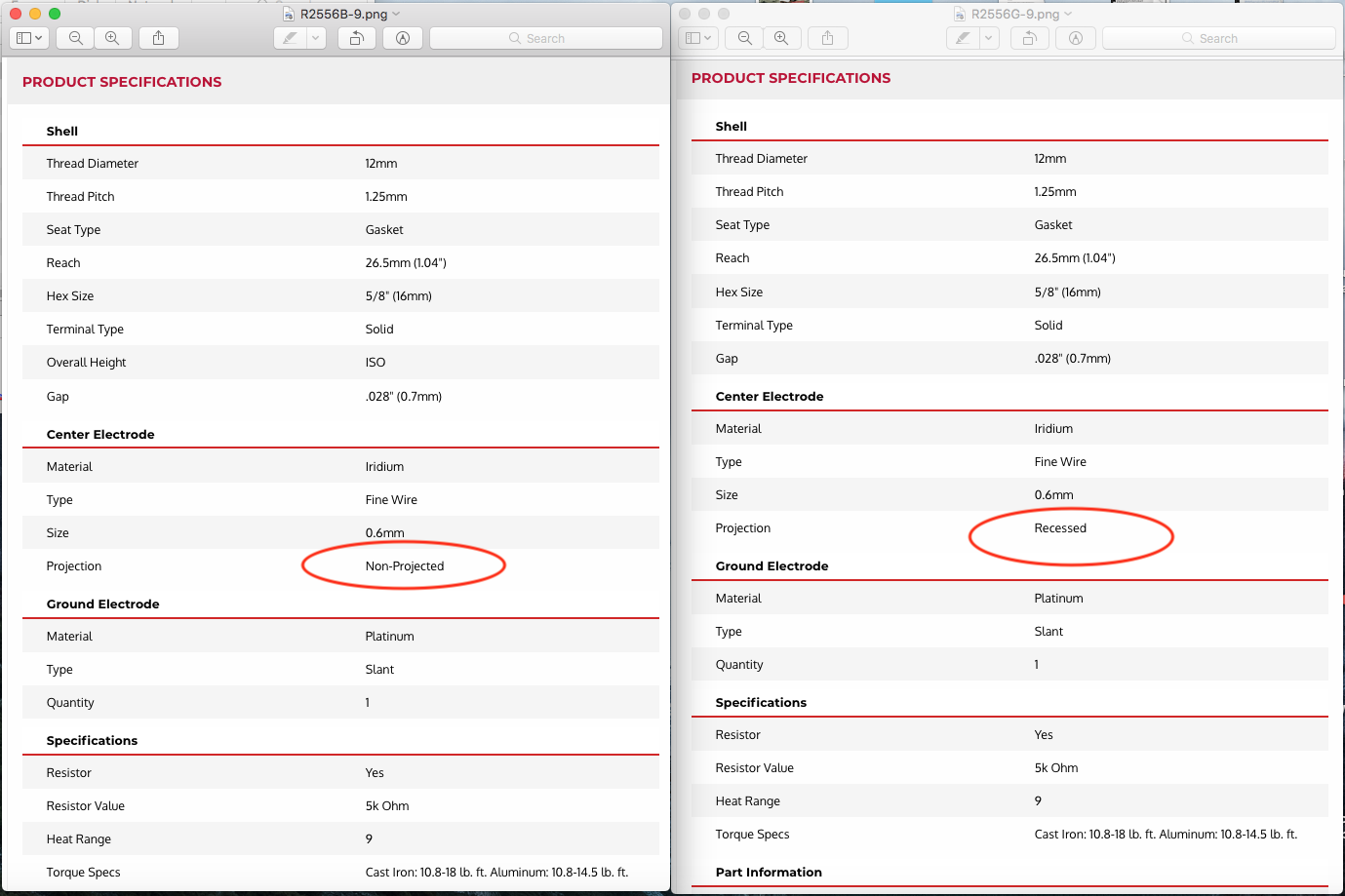Image resolution: width=1345 pixels, height=896 pixels.
Task: Click Recessed value in right window
Action: click(x=1060, y=528)
